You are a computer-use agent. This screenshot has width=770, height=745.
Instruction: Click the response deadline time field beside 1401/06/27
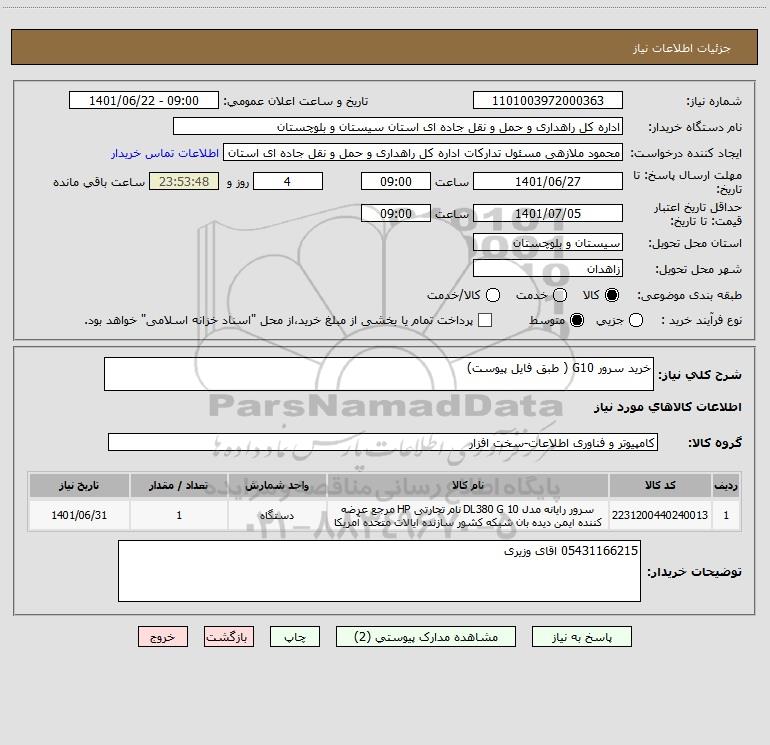tap(396, 181)
